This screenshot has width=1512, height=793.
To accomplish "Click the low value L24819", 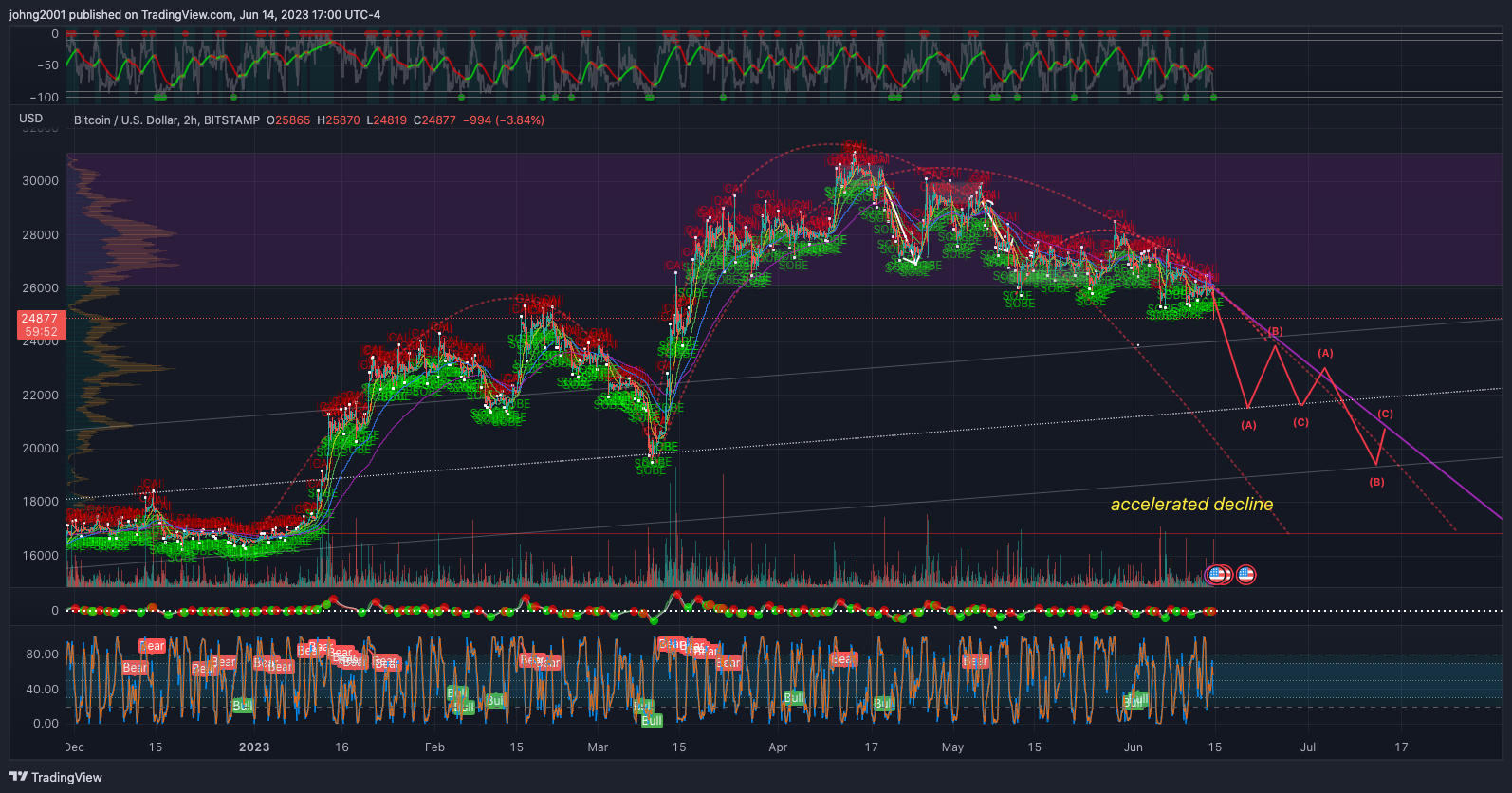I will (387, 120).
